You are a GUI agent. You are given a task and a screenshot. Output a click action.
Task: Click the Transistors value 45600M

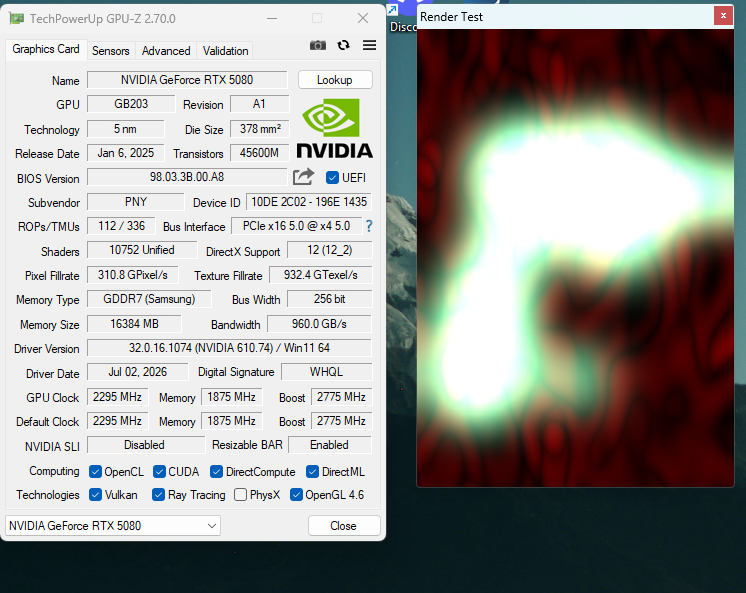tap(259, 153)
